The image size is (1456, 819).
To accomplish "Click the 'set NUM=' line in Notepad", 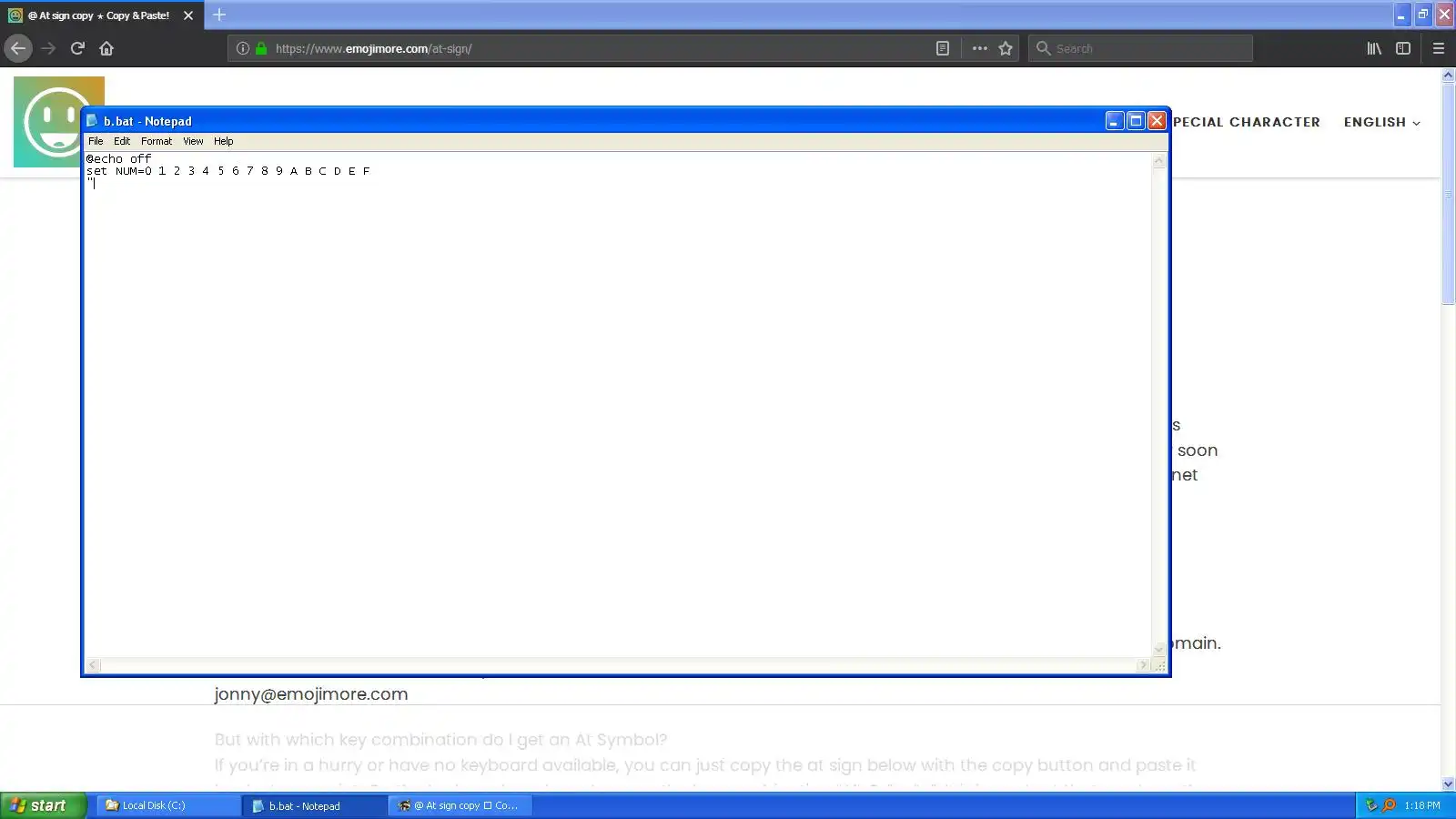I will (x=228, y=170).
